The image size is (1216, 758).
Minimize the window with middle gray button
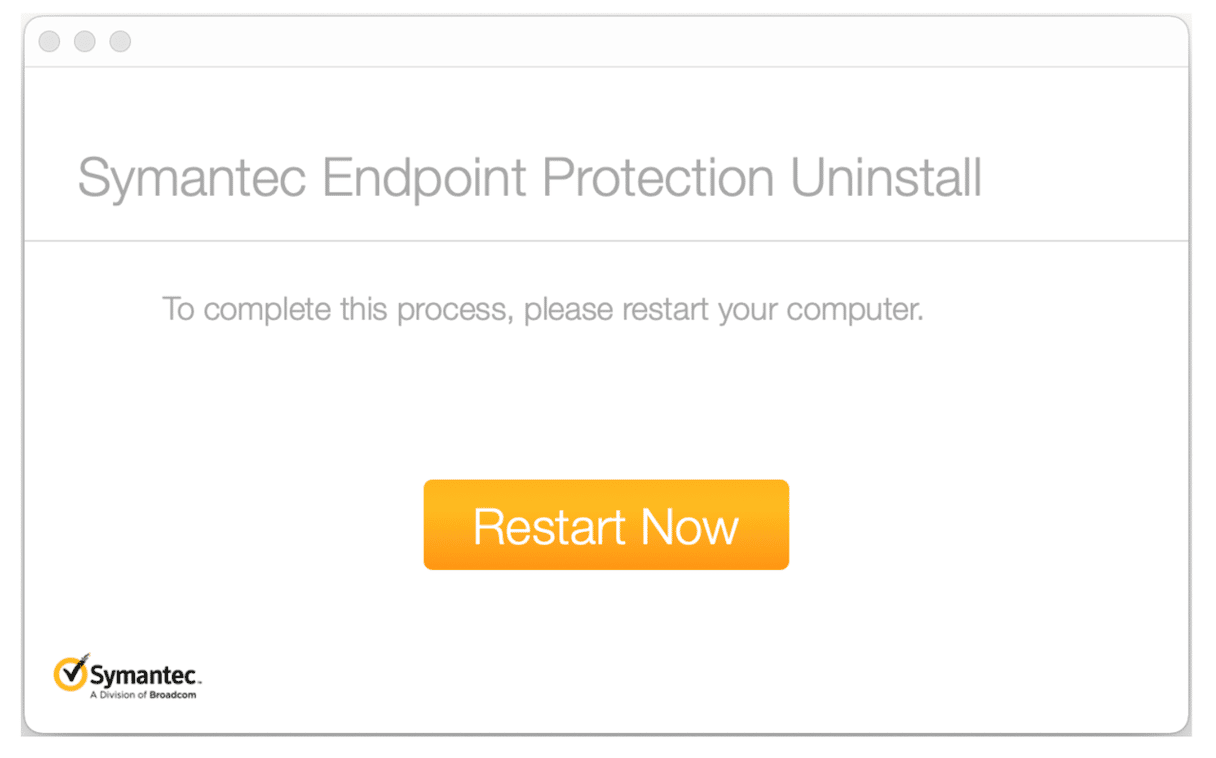coord(85,41)
